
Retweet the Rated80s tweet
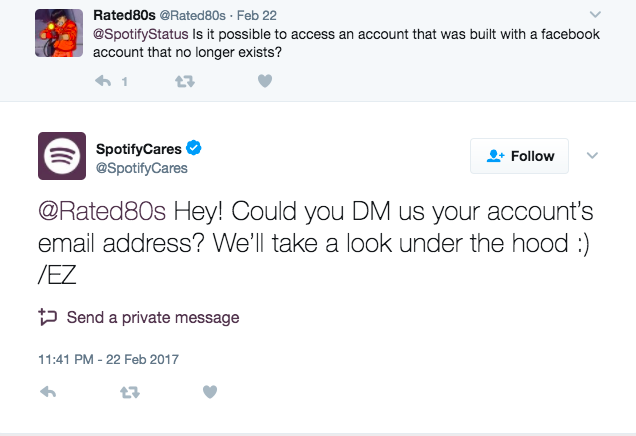point(184,82)
